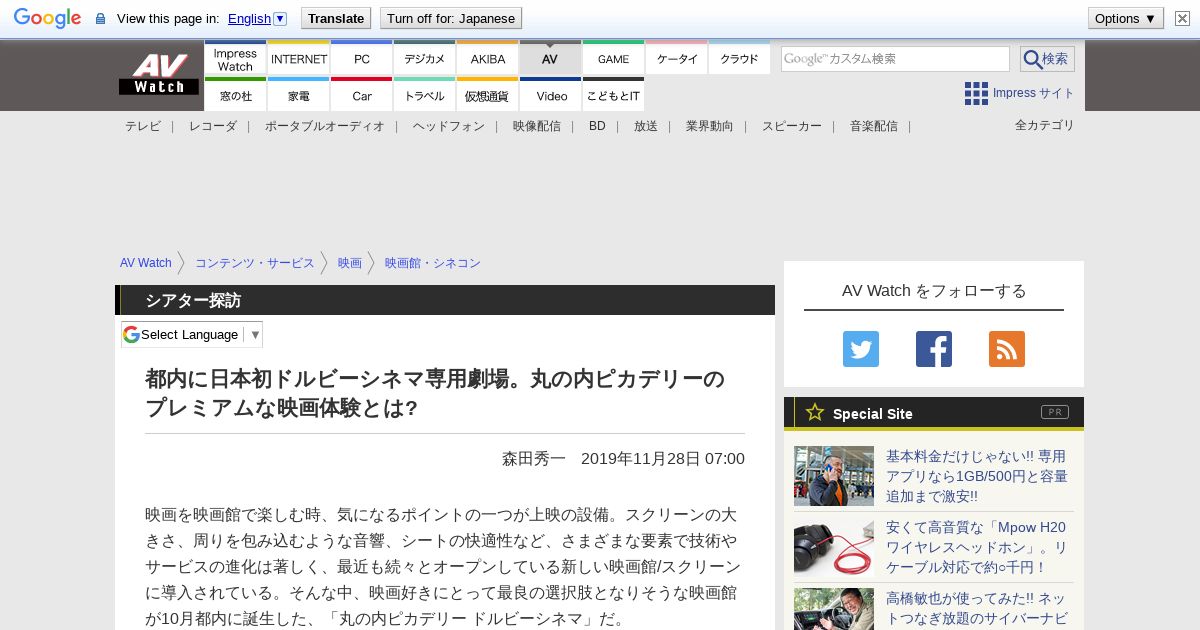This screenshot has width=1200, height=630.
Task: Open the クラウド Watch tab
Action: coord(740,59)
